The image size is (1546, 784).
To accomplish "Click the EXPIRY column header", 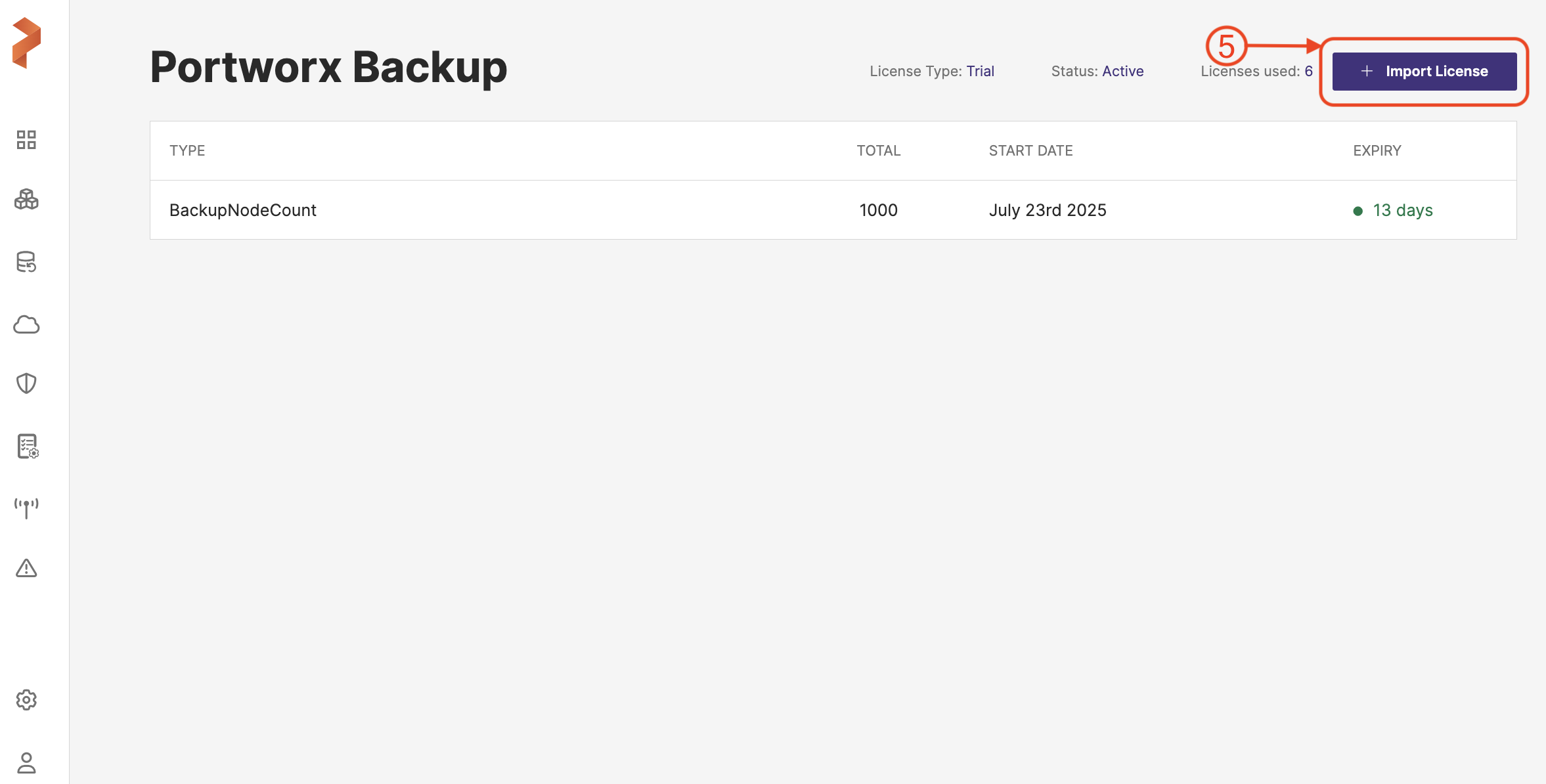I will pos(1377,150).
